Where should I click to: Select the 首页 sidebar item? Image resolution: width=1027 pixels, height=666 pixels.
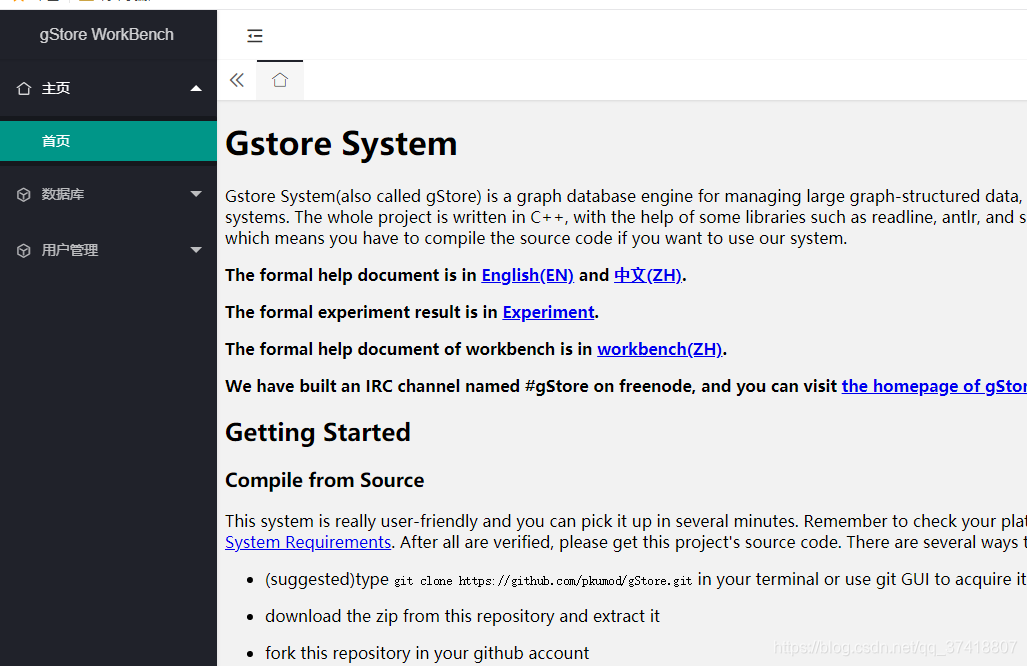coord(108,141)
